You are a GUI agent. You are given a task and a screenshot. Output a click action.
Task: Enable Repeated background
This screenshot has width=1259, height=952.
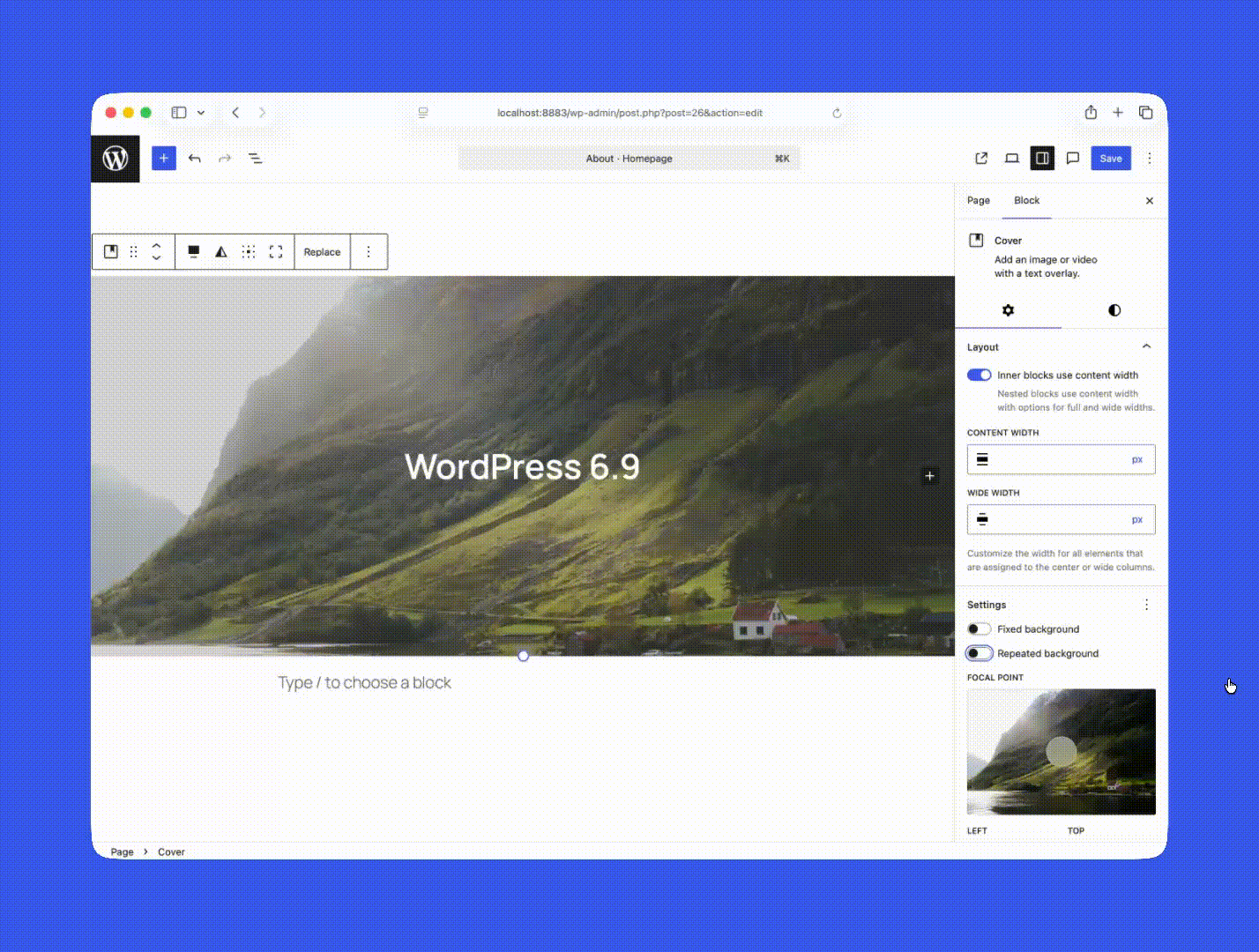979,653
